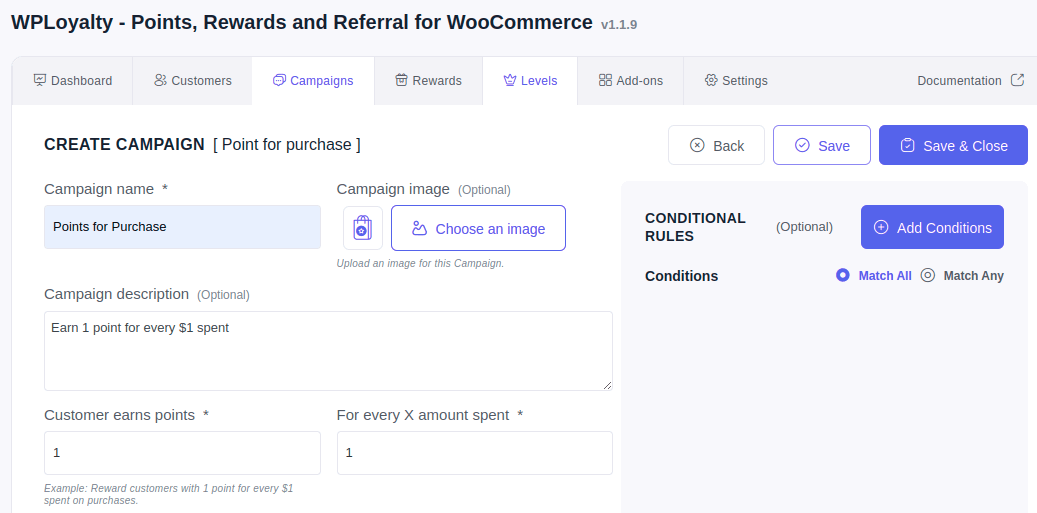Click the Settings gear icon

[x=711, y=80]
